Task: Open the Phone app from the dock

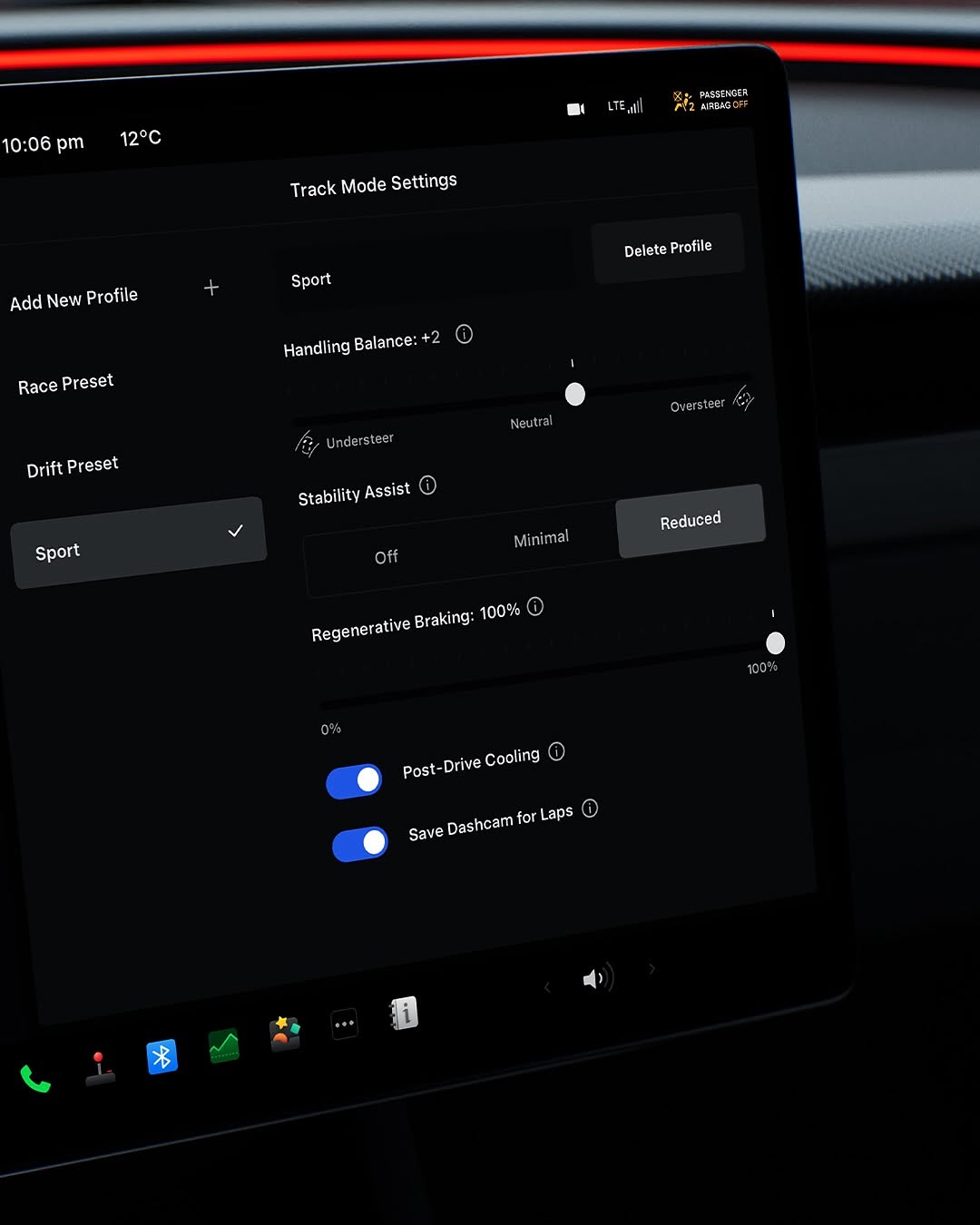Action: tap(35, 1082)
